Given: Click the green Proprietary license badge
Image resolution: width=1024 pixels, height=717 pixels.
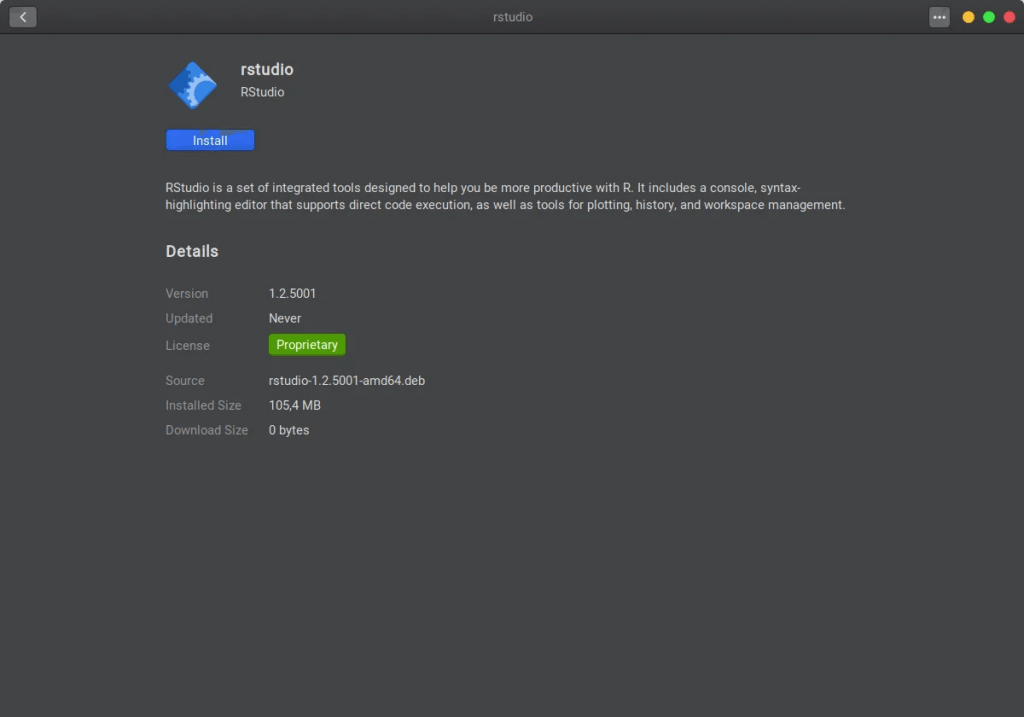Looking at the screenshot, I should [x=307, y=345].
